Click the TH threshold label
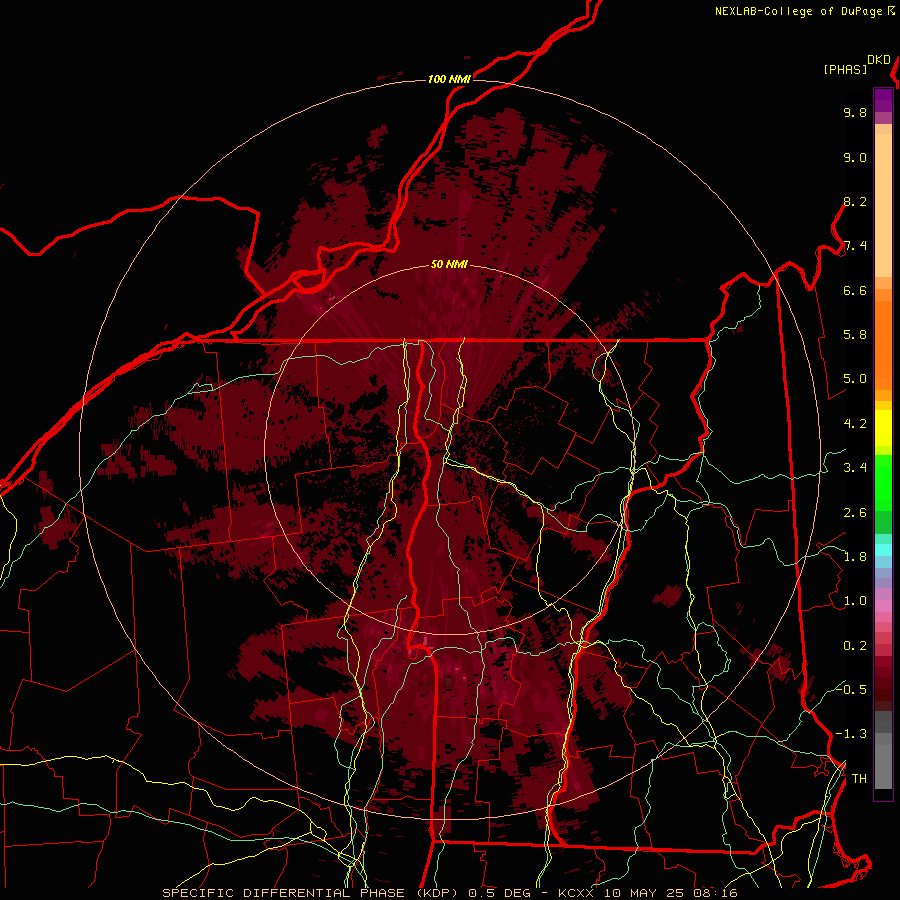 coord(859,779)
